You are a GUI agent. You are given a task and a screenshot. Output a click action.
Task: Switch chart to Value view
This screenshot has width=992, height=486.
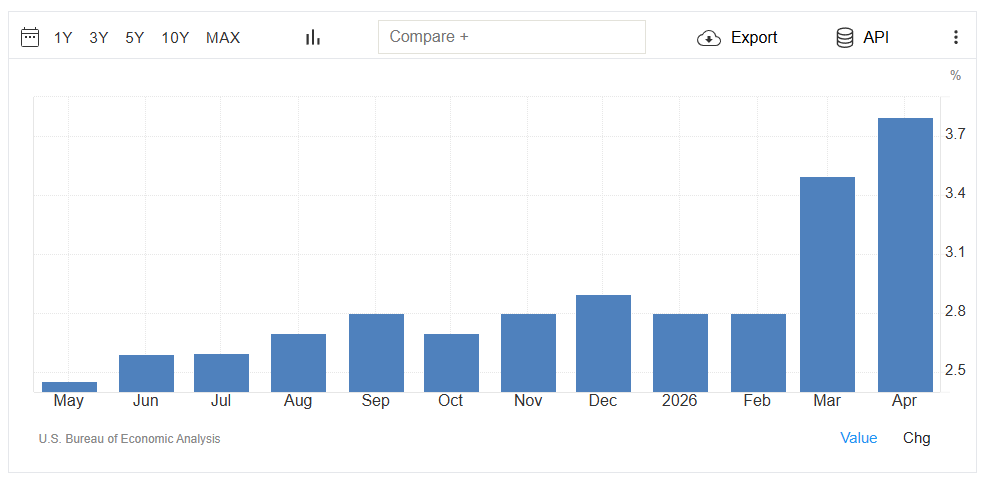coord(859,438)
